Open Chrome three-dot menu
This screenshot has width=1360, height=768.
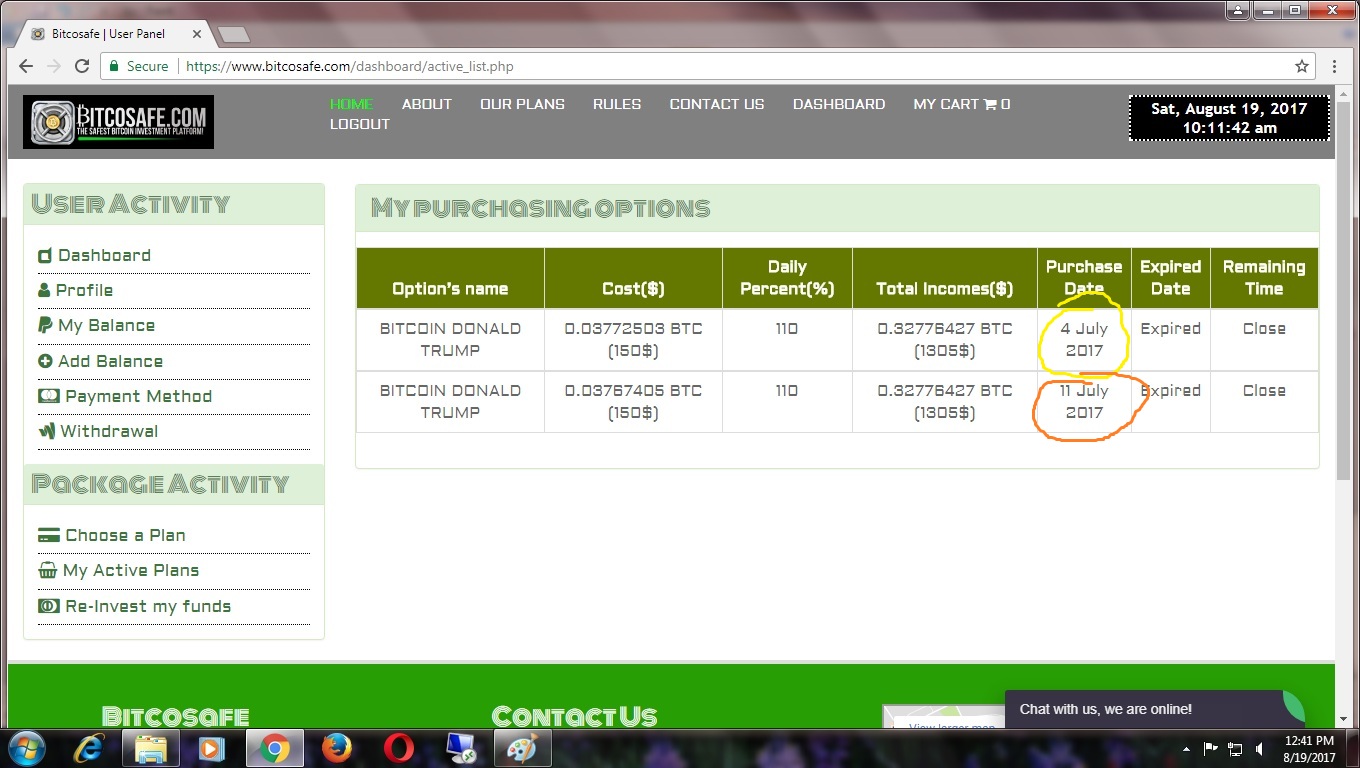pyautogui.click(x=1334, y=66)
